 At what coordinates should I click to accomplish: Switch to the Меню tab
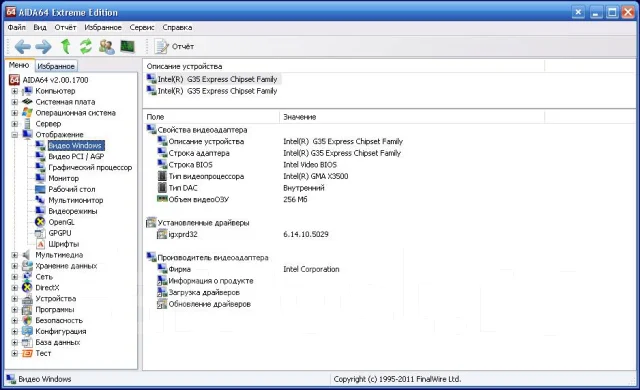tap(19, 65)
